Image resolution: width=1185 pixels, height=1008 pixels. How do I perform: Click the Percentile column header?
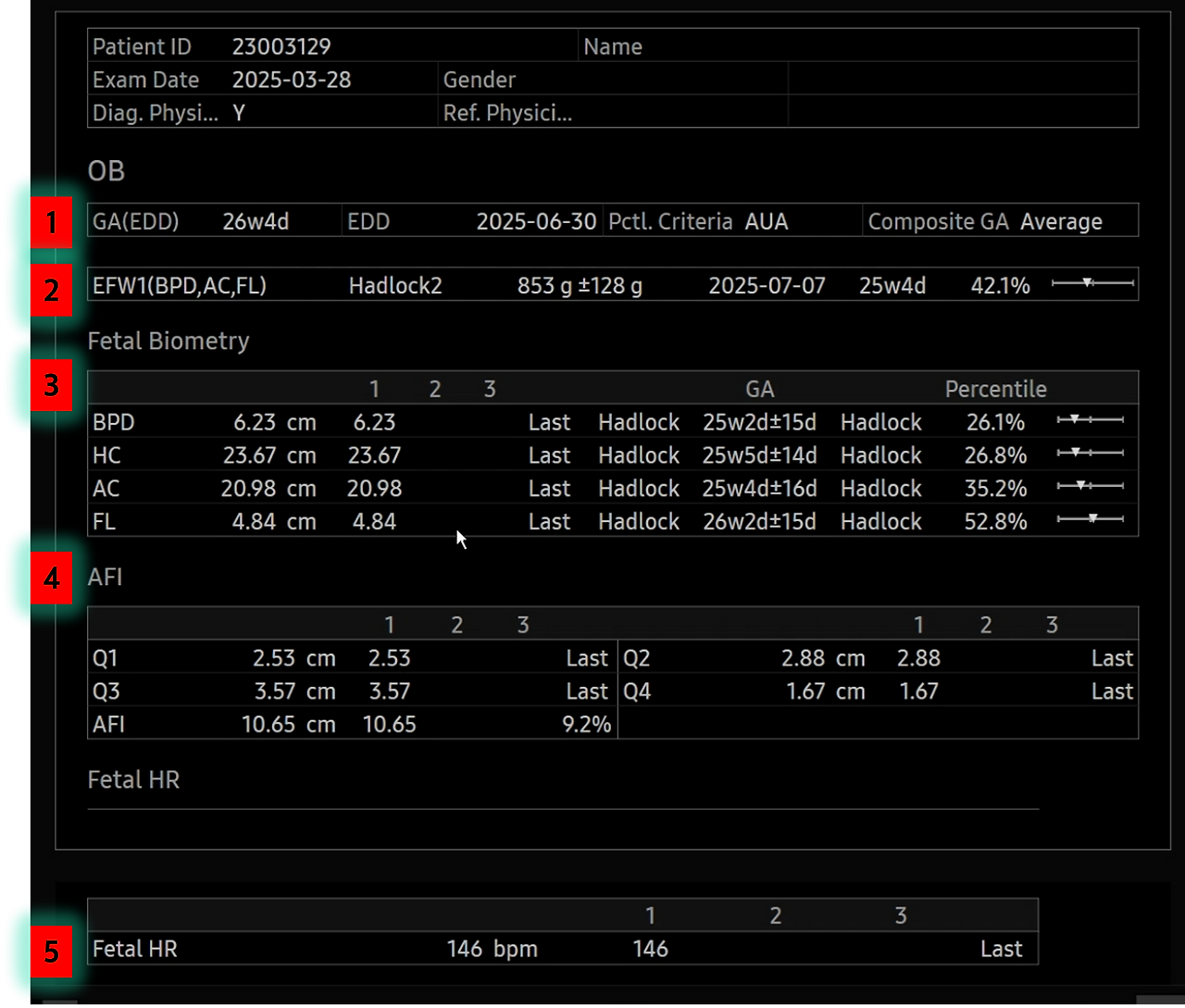click(x=995, y=389)
